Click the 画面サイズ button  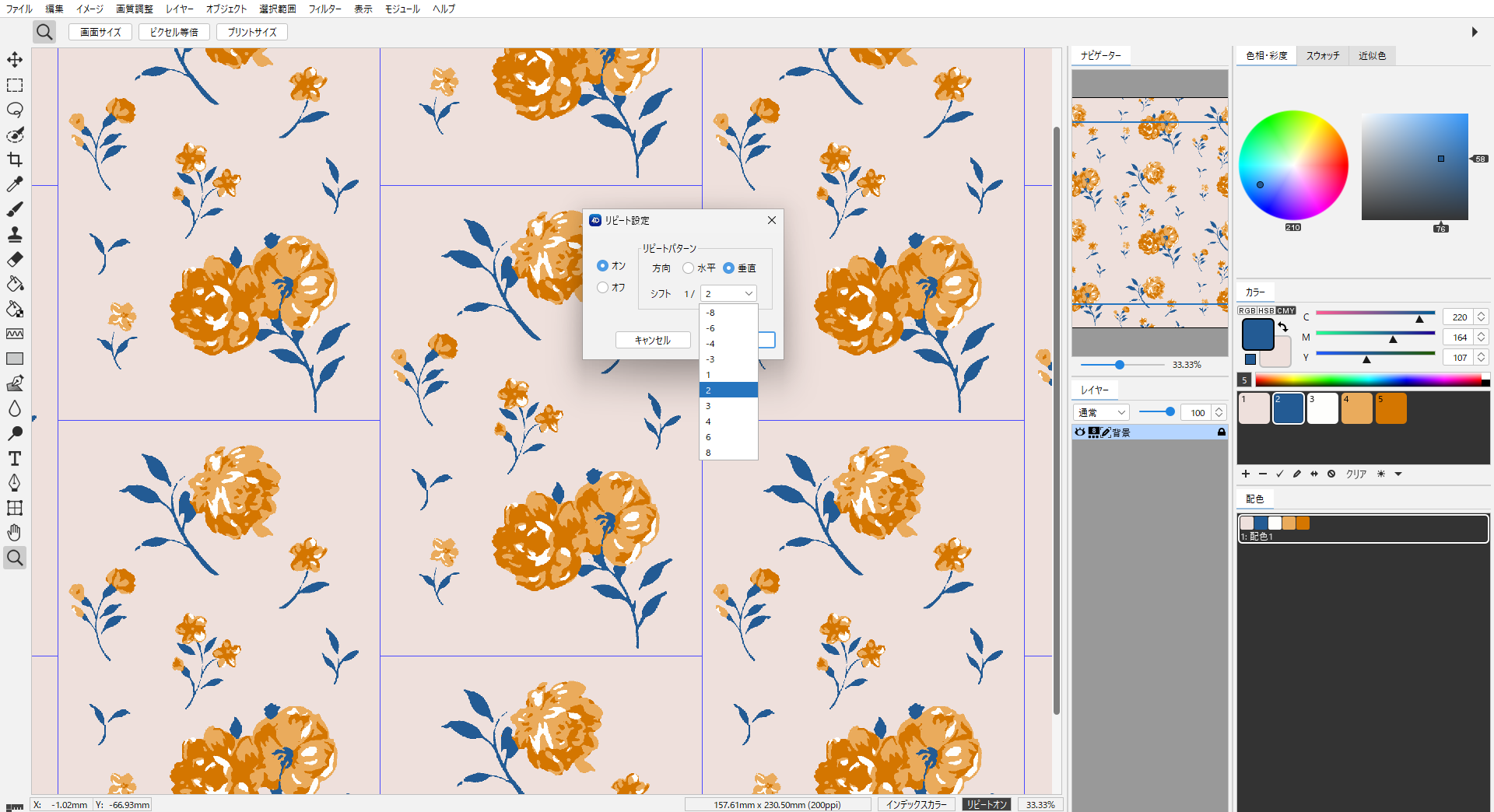tap(100, 32)
